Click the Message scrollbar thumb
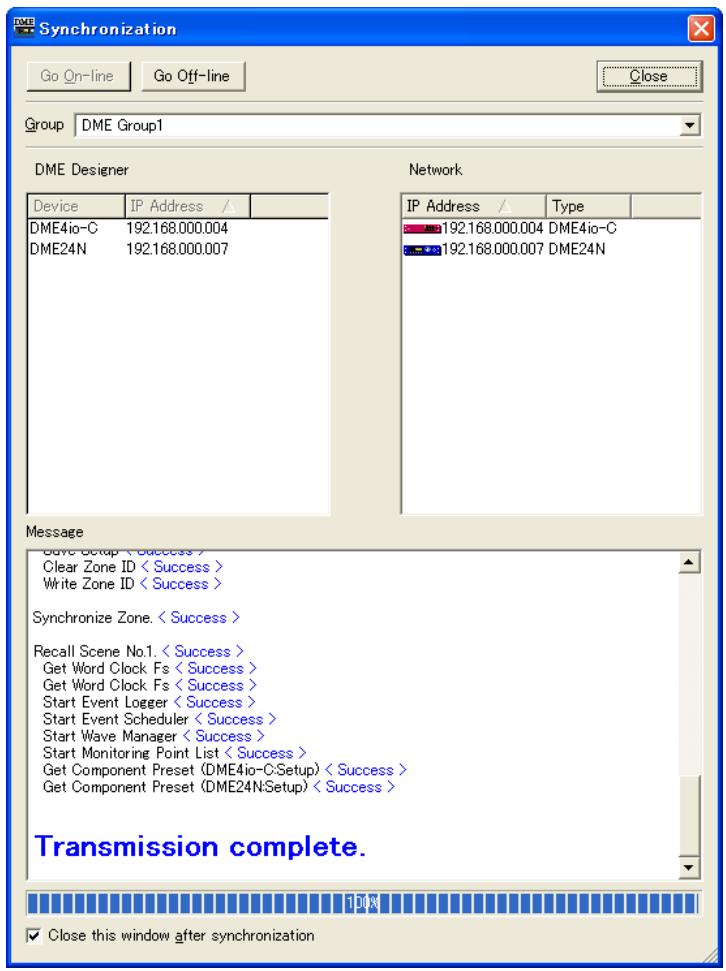This screenshot has height=971, width=726. [x=689, y=815]
